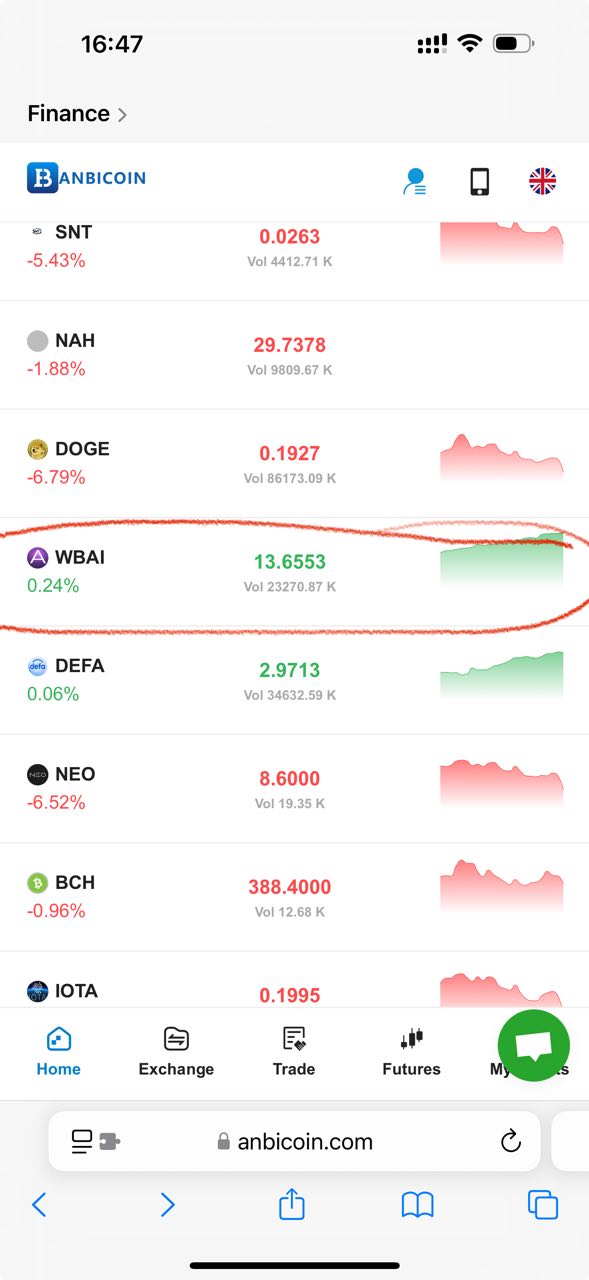Switch to the Trade tab
This screenshot has width=589, height=1280.
[x=294, y=1052]
